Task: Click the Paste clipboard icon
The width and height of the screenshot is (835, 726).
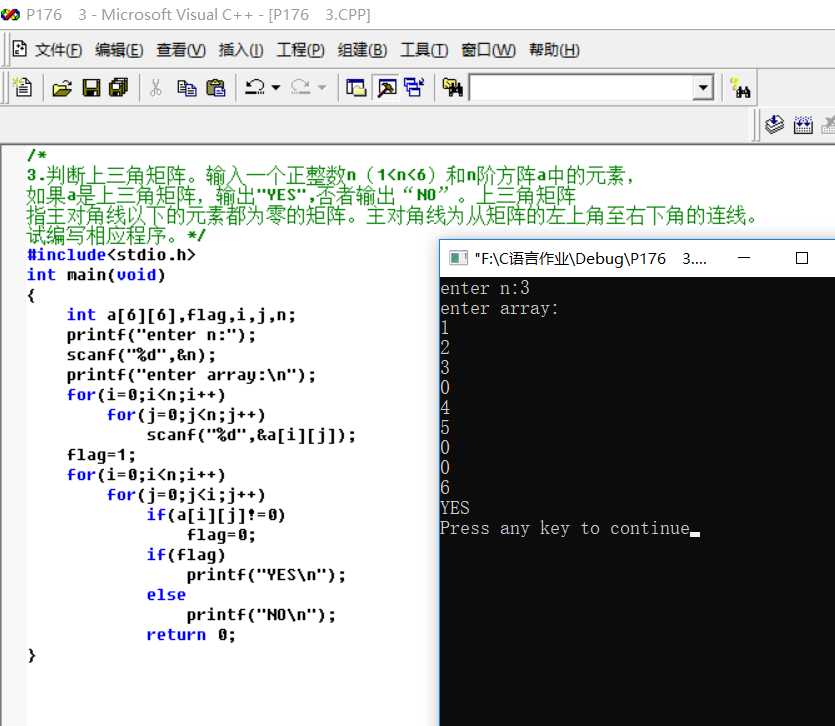Action: pyautogui.click(x=215, y=88)
